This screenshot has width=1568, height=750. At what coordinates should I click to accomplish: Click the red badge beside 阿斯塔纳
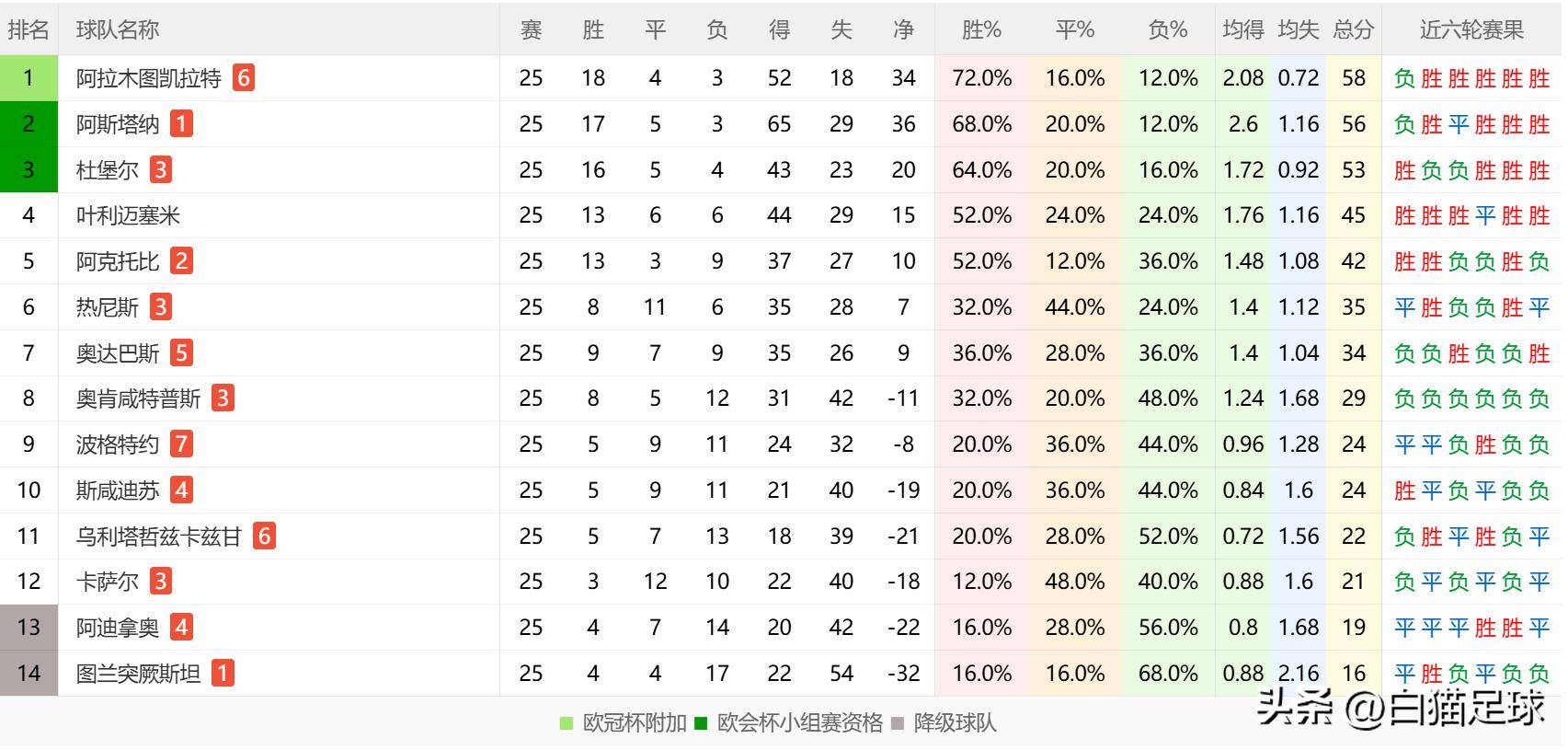181,124
